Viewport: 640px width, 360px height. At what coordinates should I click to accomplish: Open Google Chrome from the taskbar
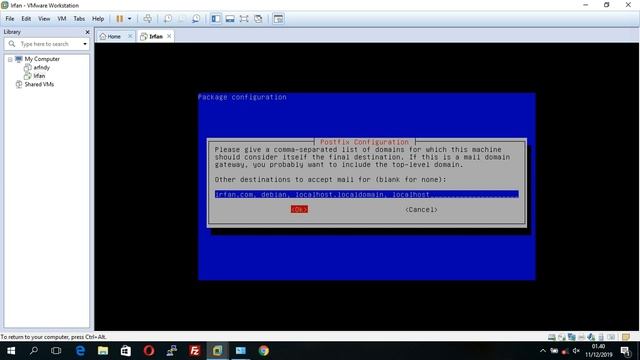click(x=264, y=351)
